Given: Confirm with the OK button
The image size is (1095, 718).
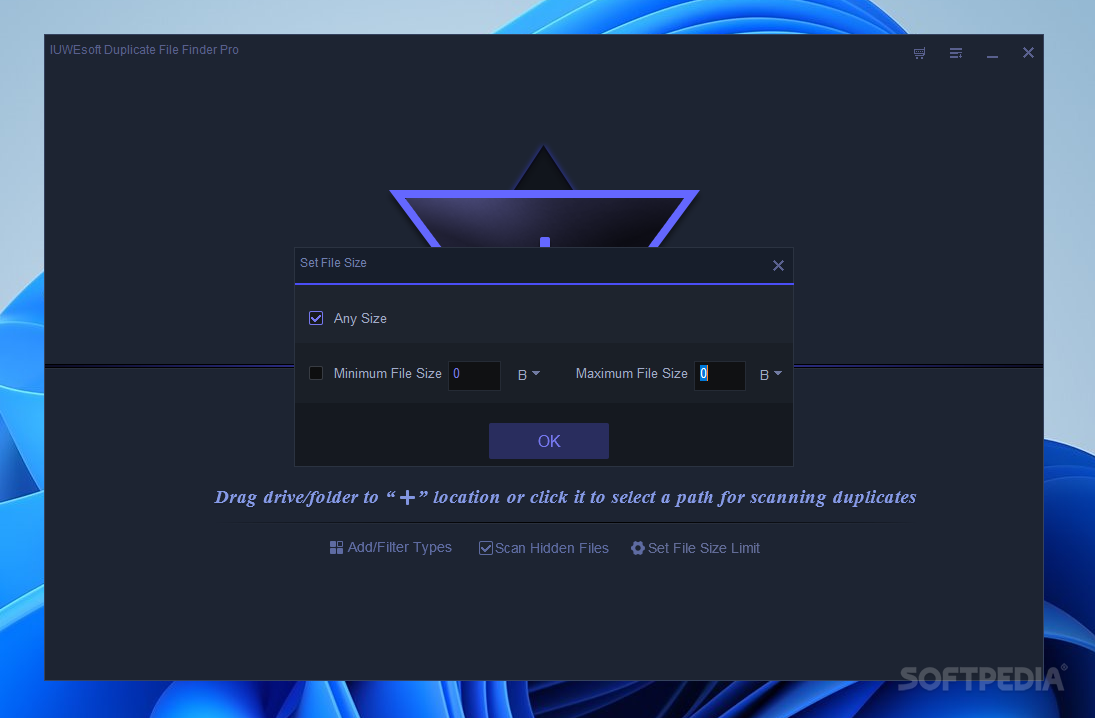Looking at the screenshot, I should click(x=549, y=441).
